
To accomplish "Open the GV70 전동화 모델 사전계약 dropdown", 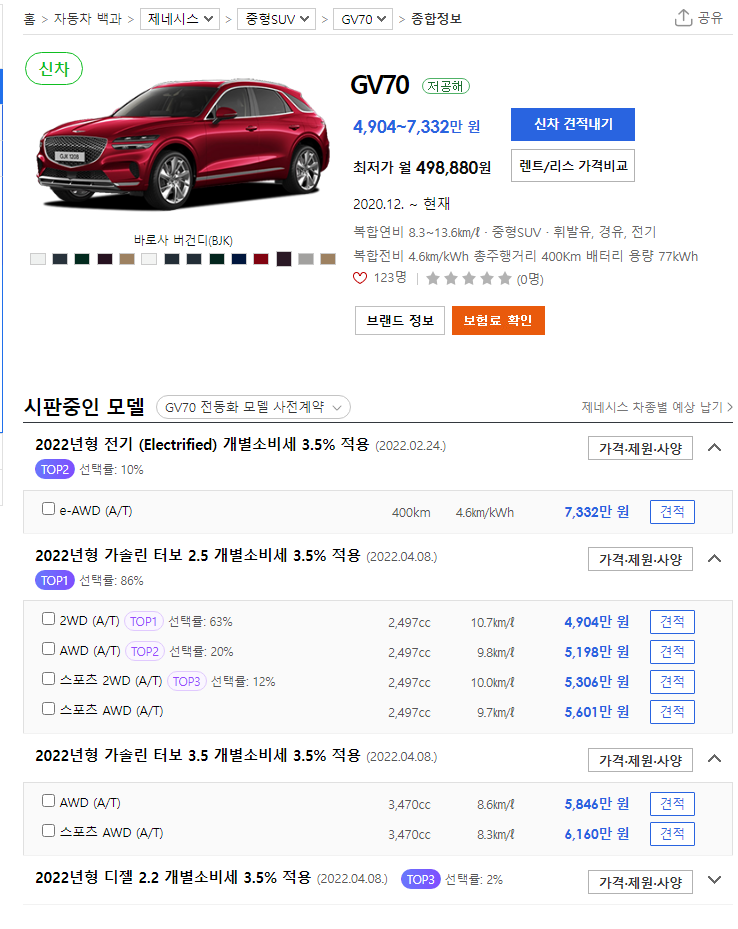I will 254,407.
